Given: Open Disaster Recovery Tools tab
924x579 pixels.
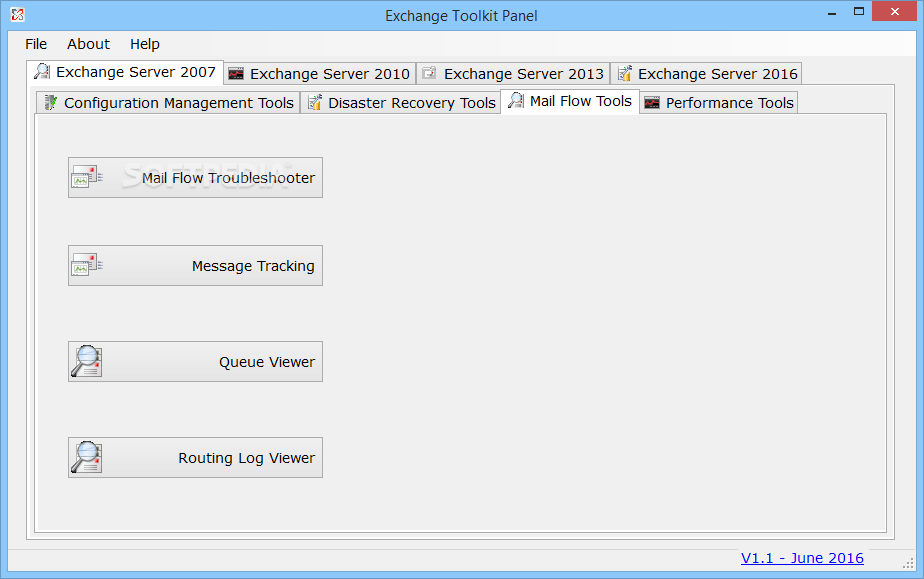Looking at the screenshot, I should point(401,102).
